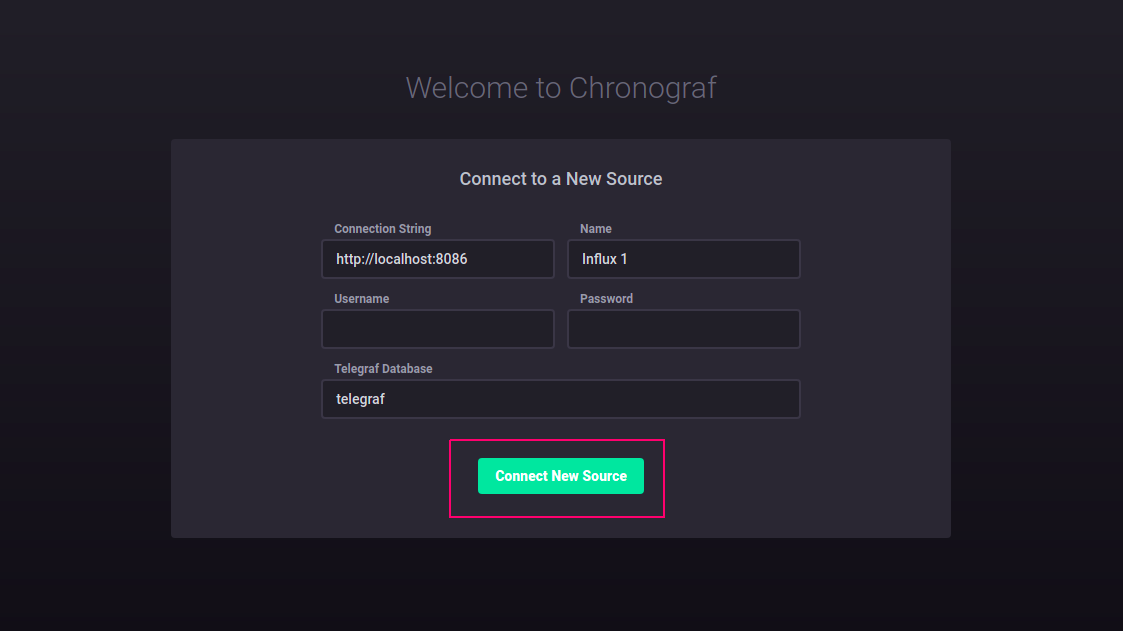Focus the Telegraf Database input field

[x=561, y=399]
